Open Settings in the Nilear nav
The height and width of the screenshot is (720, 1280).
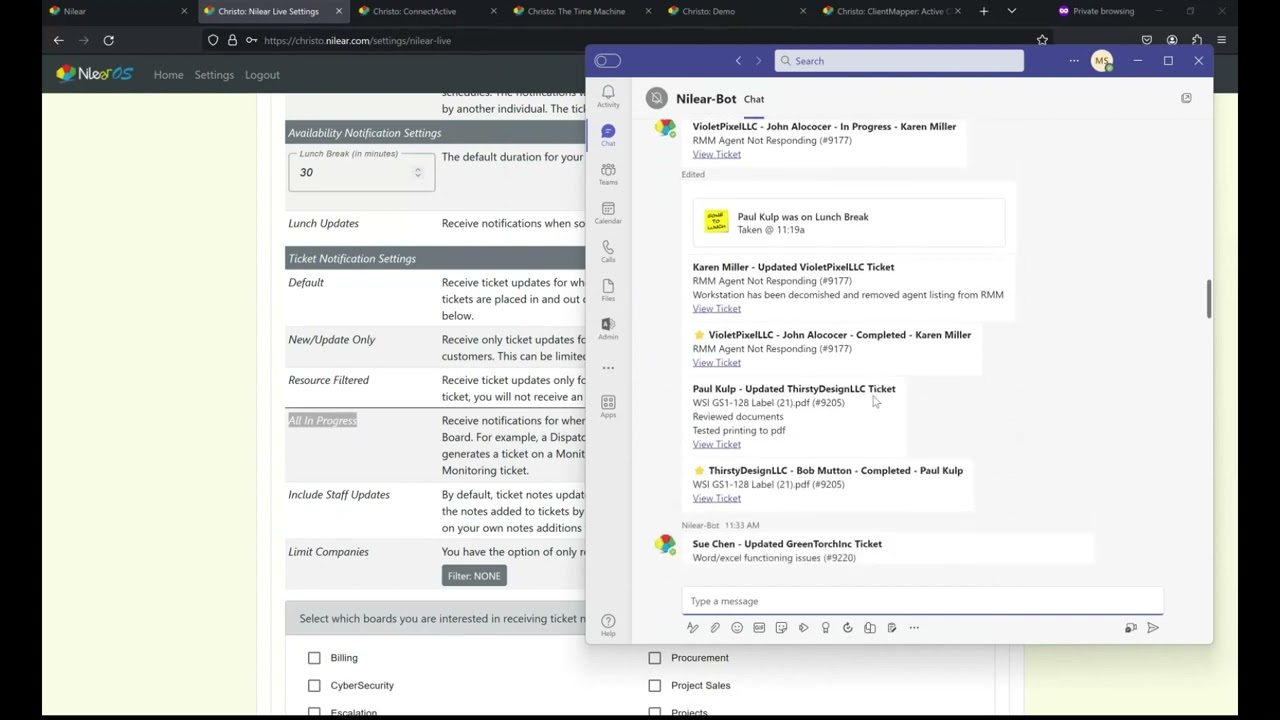point(214,75)
